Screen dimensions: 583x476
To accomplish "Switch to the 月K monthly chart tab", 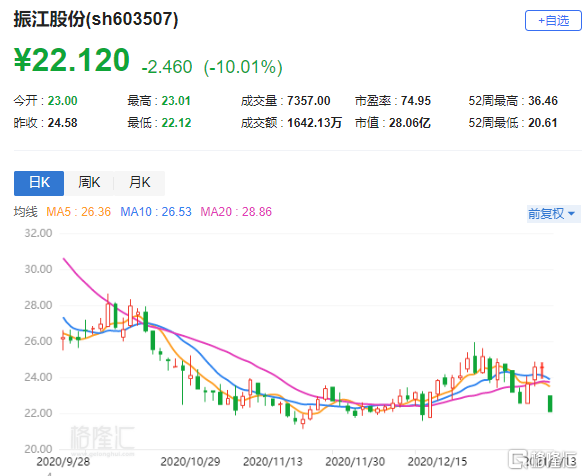I will (139, 183).
